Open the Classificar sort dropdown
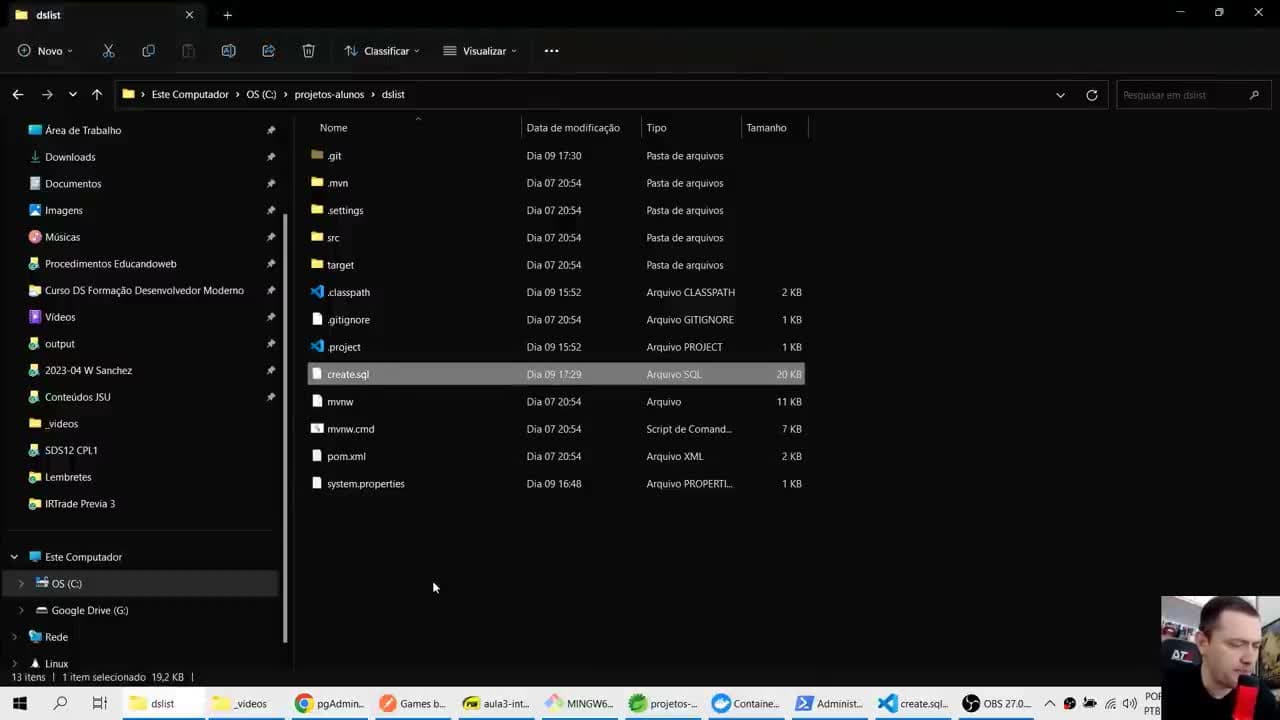Viewport: 1280px width, 720px height. click(x=382, y=51)
